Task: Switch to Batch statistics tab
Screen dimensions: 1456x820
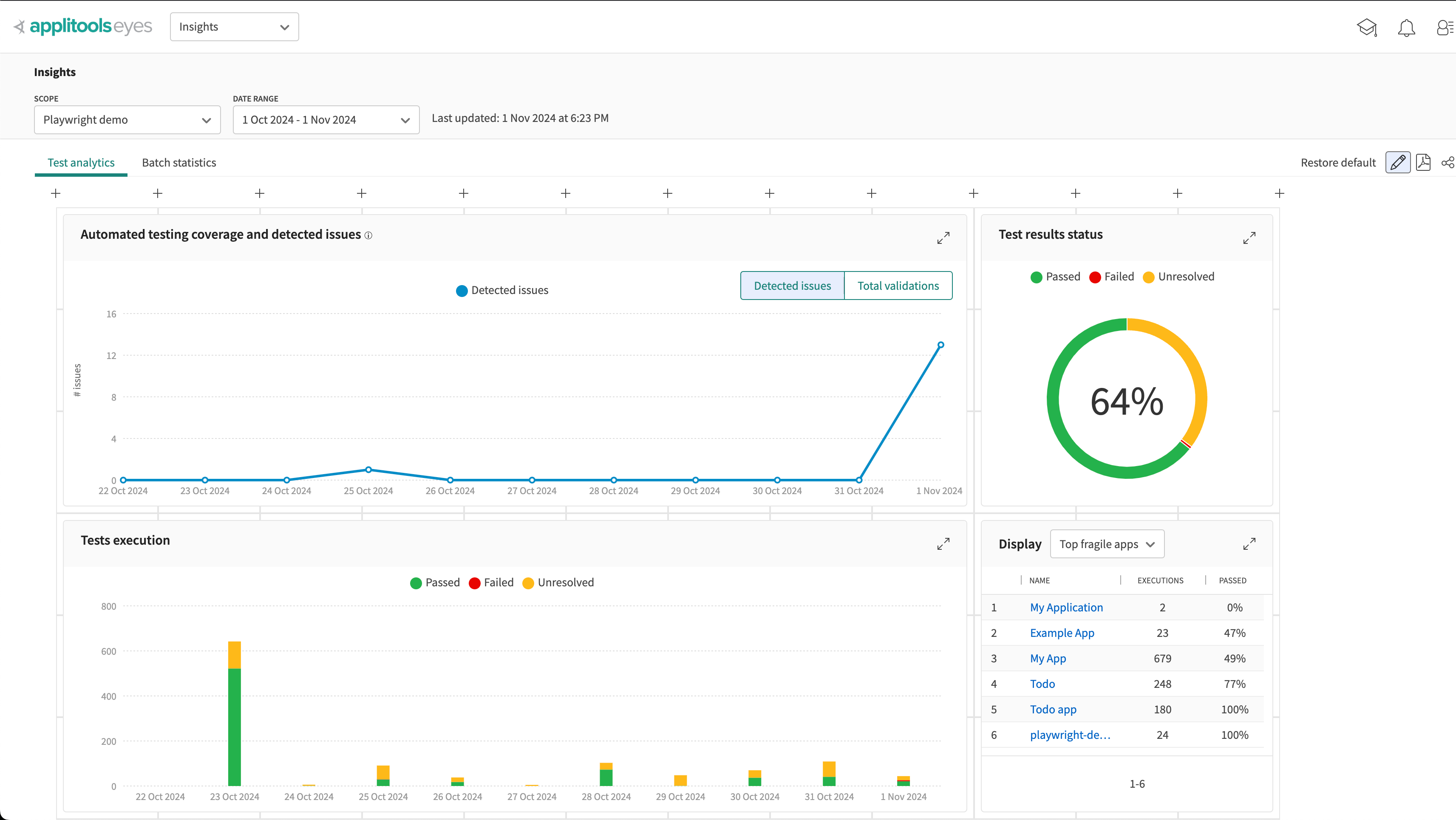Action: [178, 162]
